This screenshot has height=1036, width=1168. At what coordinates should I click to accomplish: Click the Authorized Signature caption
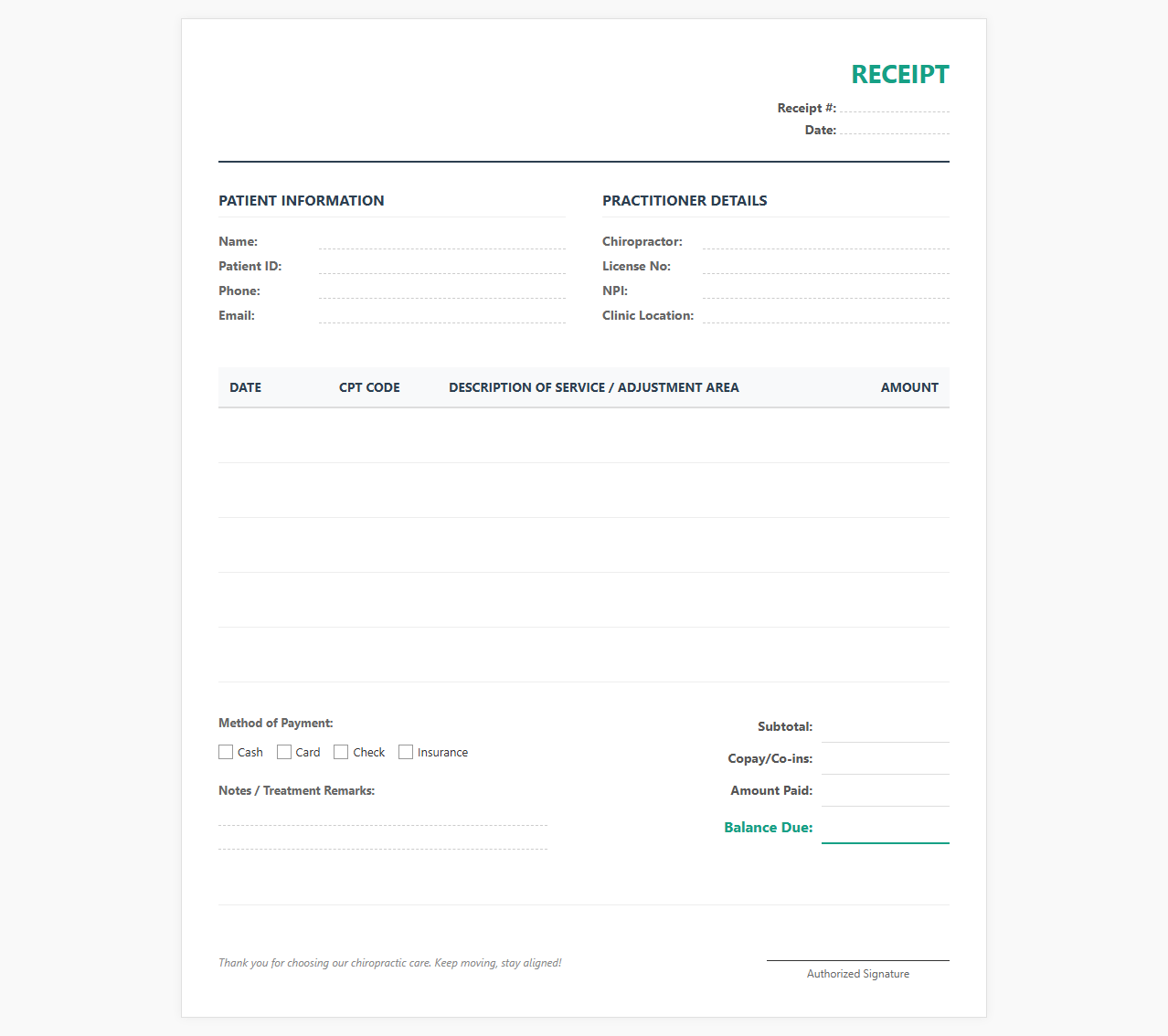click(858, 974)
